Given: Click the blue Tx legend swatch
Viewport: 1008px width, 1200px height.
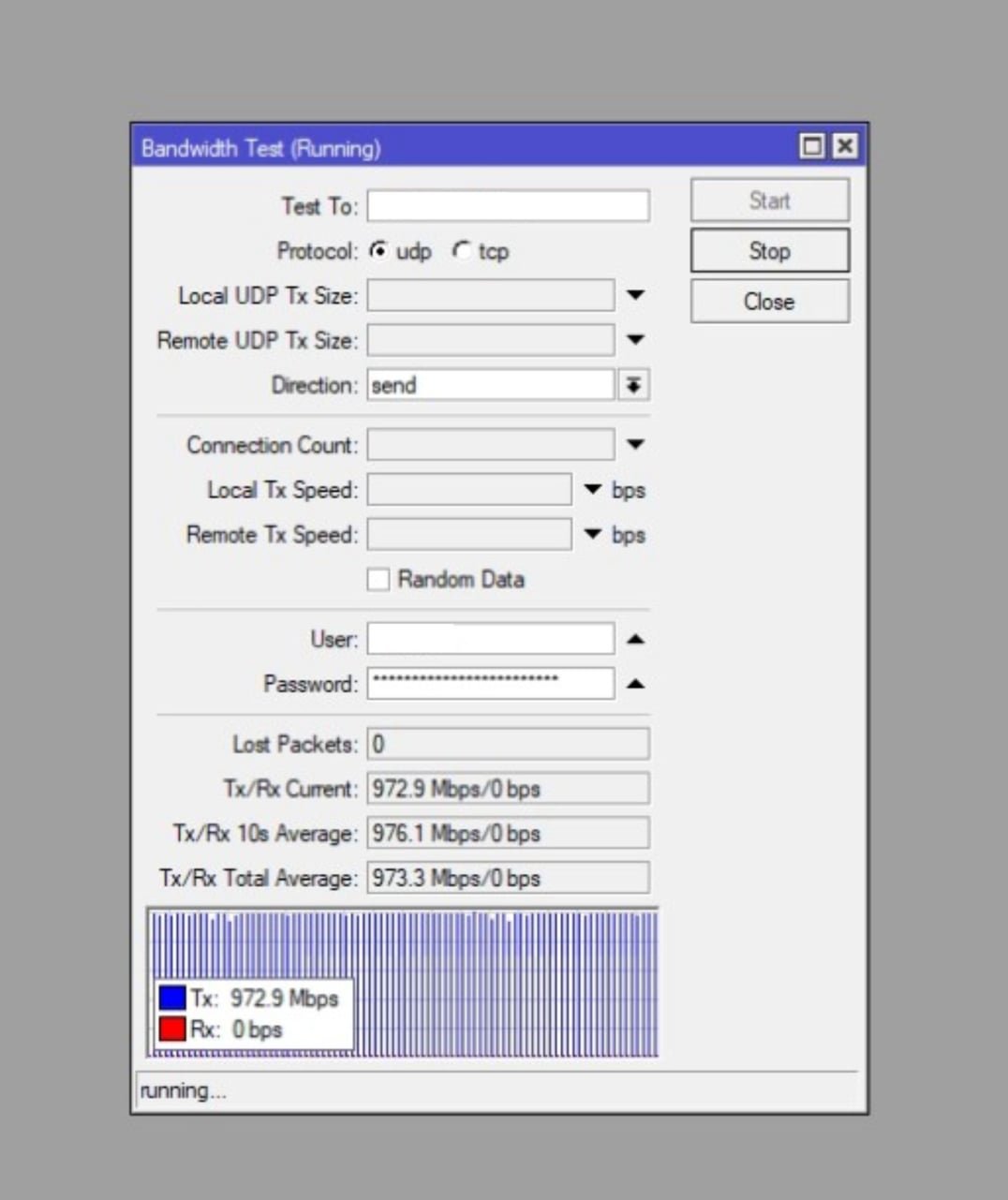Looking at the screenshot, I should coord(172,999).
